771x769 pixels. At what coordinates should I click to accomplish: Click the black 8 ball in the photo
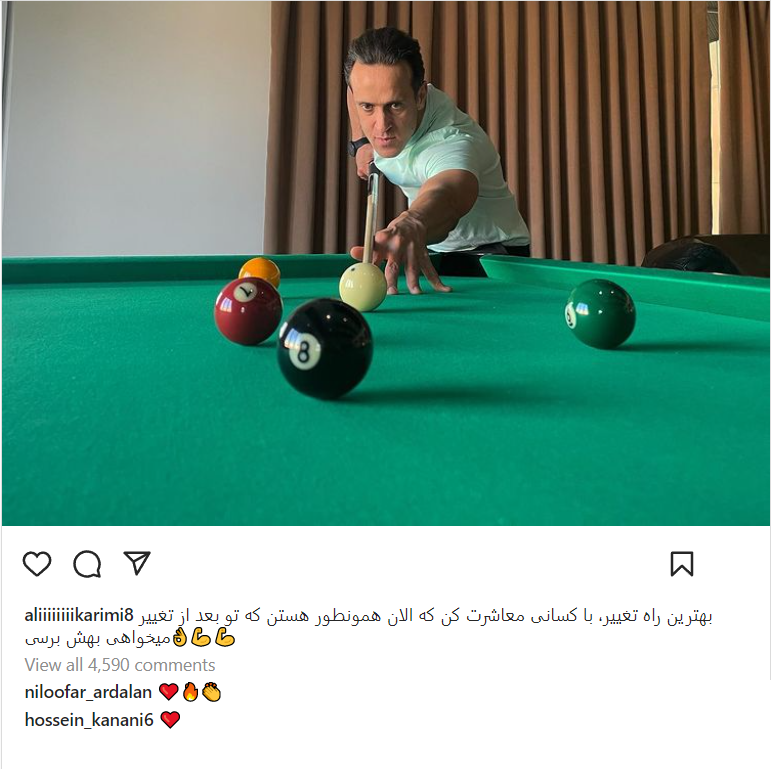[325, 349]
